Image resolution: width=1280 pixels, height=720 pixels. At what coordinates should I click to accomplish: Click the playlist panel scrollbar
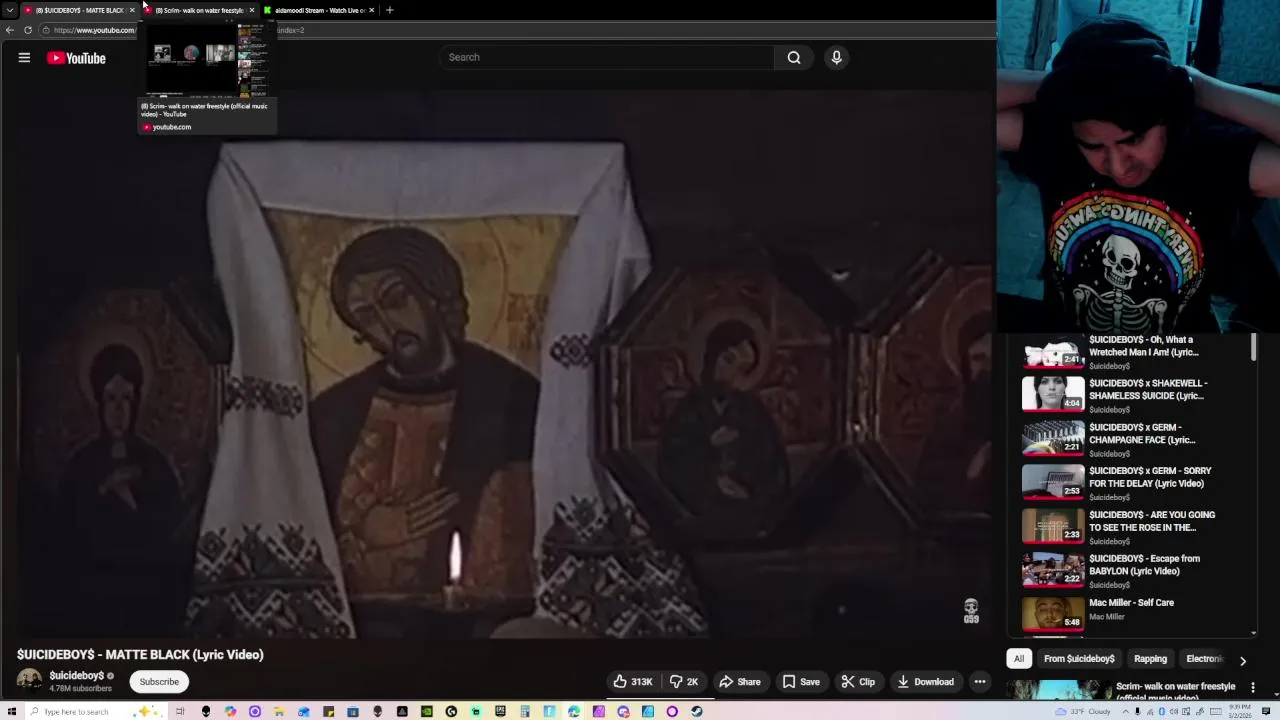click(x=1254, y=348)
